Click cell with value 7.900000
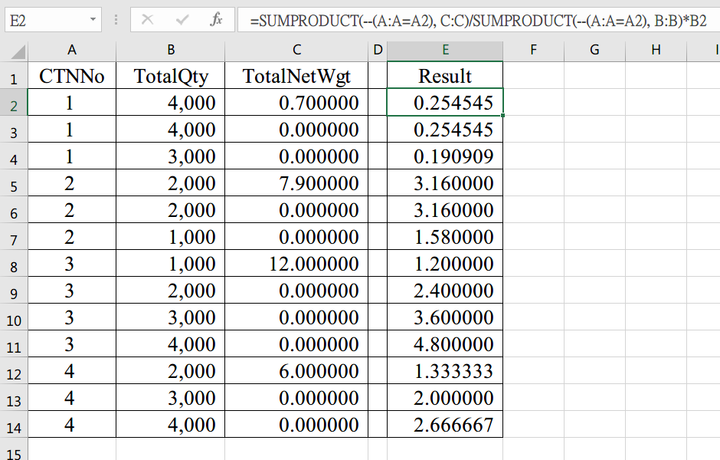The height and width of the screenshot is (460, 720). tap(297, 183)
